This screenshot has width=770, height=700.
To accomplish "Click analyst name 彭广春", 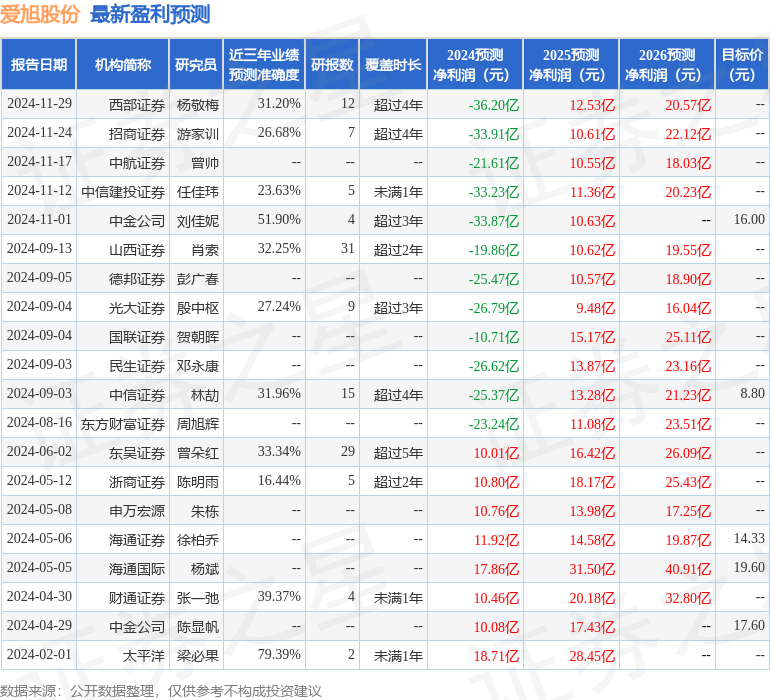I will coord(198,279).
